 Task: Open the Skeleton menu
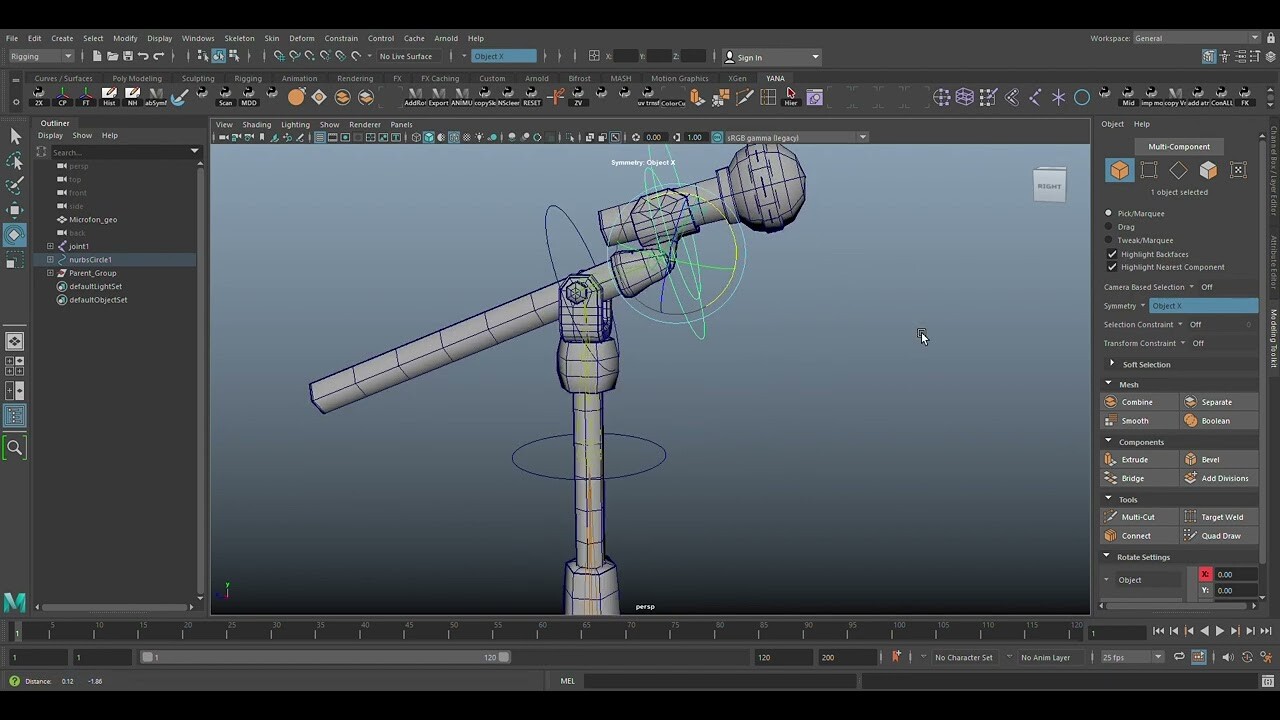coord(239,38)
